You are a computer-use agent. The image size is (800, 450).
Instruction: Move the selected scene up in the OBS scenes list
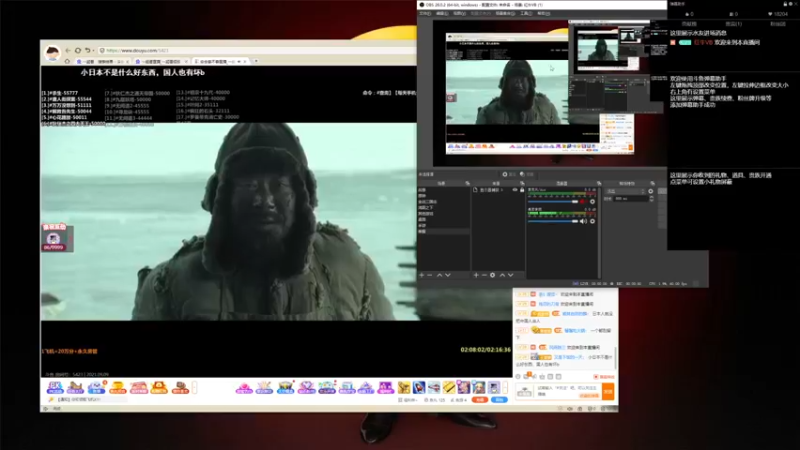(439, 275)
